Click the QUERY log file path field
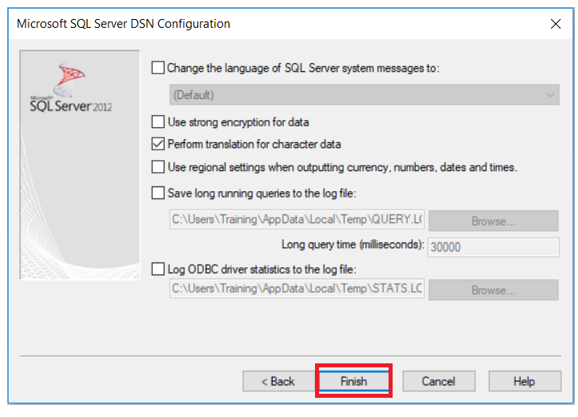Viewport: 578px width, 417px height. tap(297, 219)
